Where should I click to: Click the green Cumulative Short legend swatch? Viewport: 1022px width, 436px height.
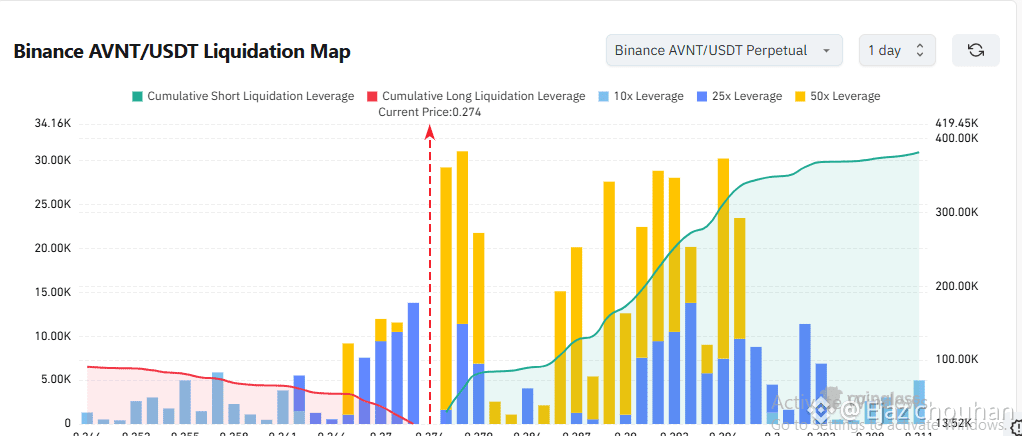point(137,96)
